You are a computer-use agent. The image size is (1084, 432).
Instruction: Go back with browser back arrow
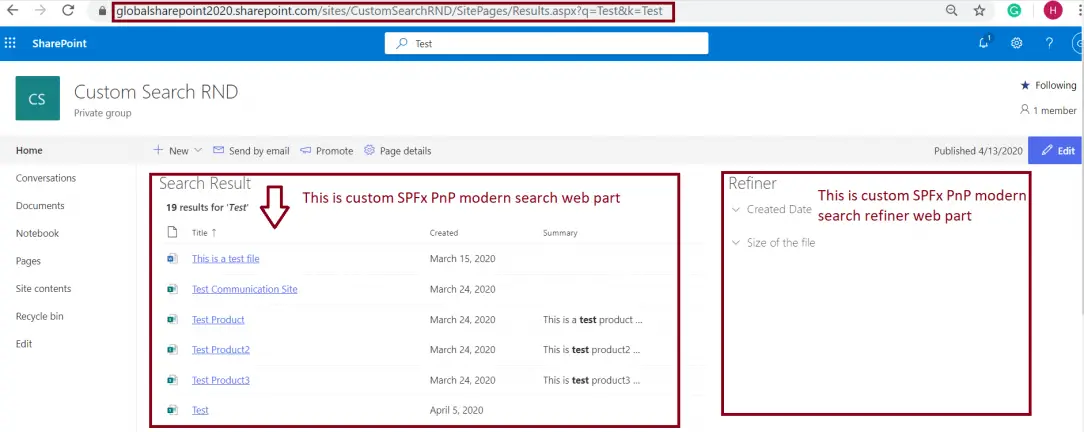tap(11, 10)
